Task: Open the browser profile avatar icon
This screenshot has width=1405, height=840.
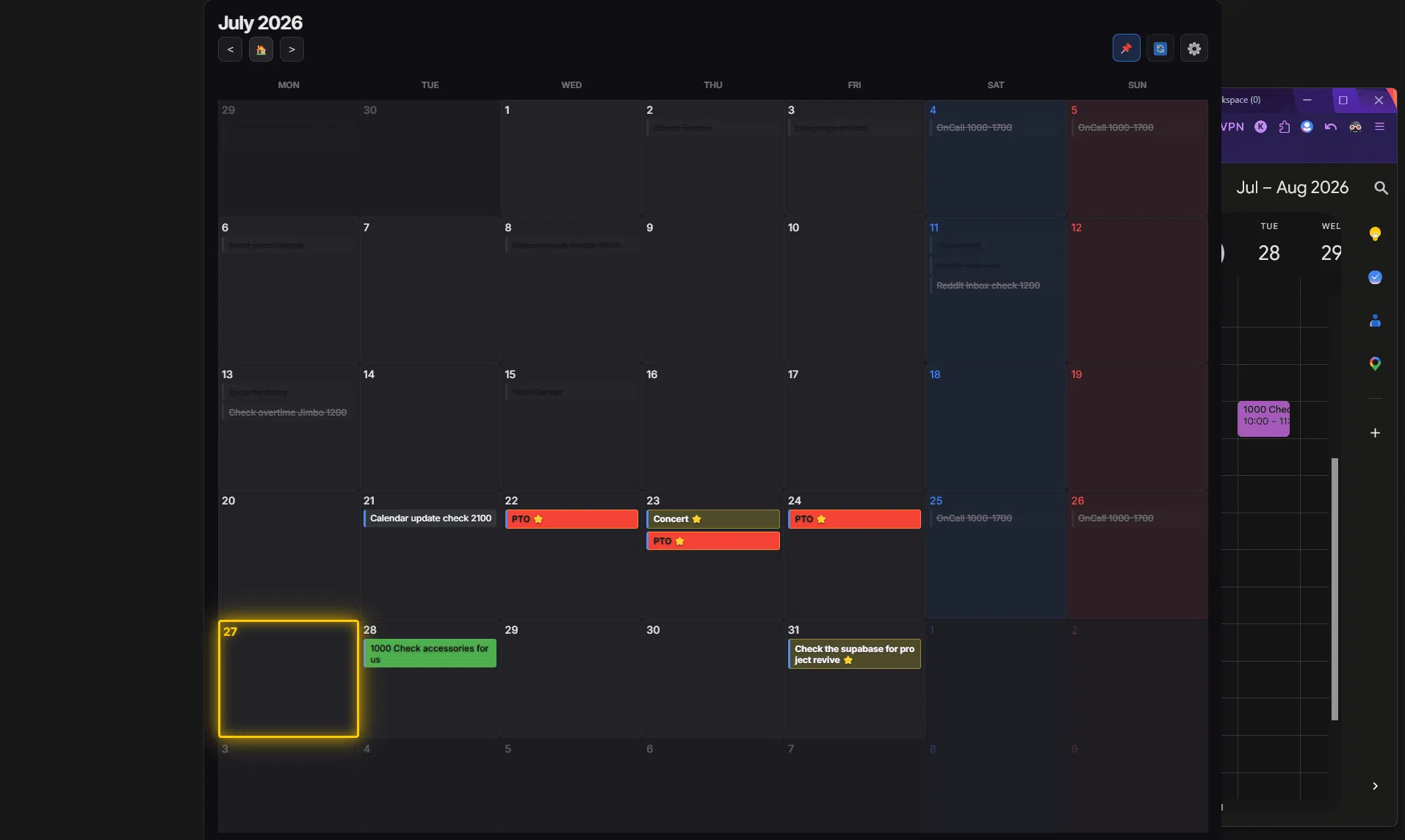Action: (x=1307, y=127)
